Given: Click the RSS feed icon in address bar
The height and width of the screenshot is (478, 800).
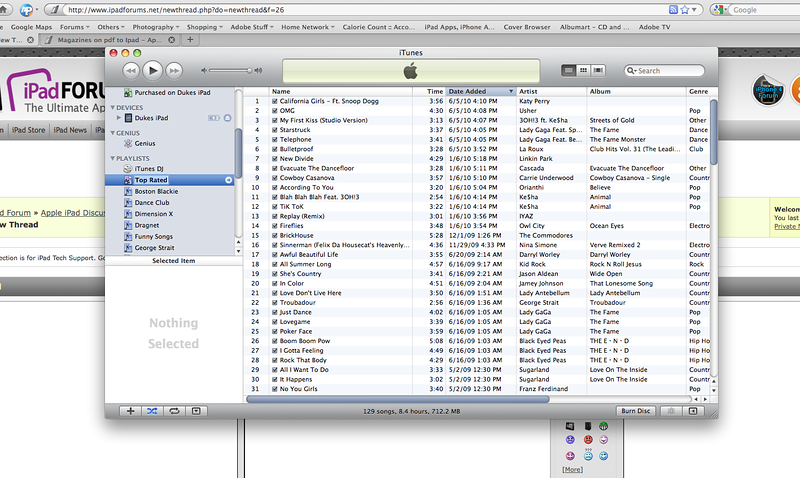Looking at the screenshot, I should (x=673, y=9).
